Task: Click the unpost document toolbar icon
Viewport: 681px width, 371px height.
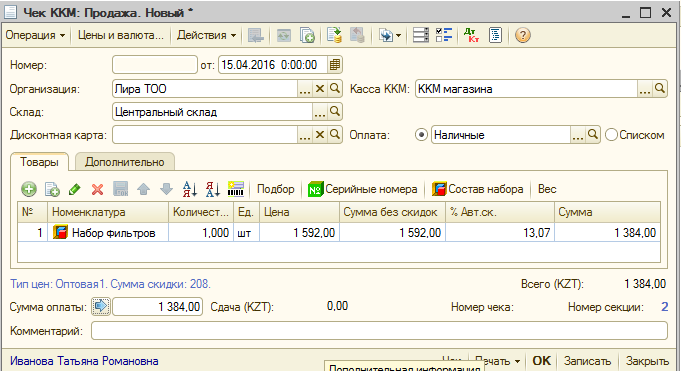Action: point(357,35)
